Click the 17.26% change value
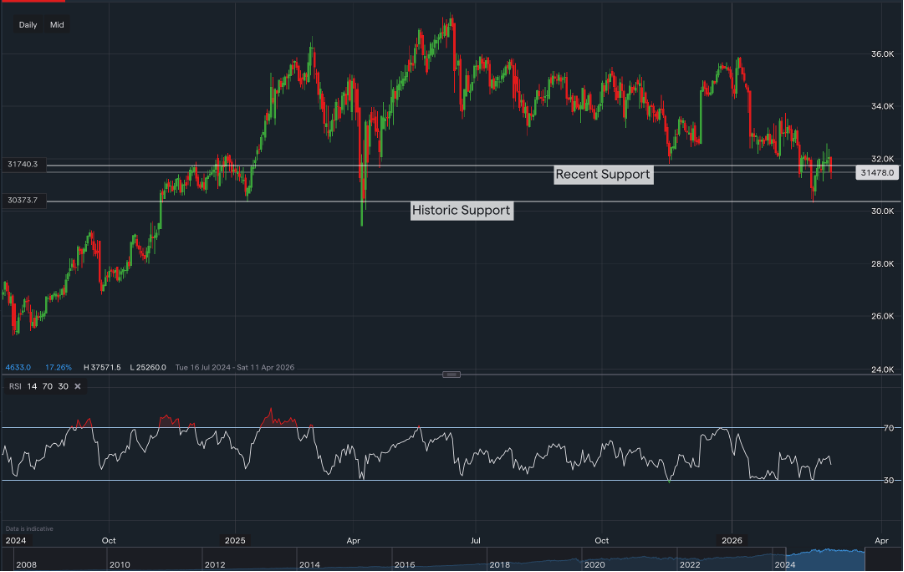 [x=58, y=367]
